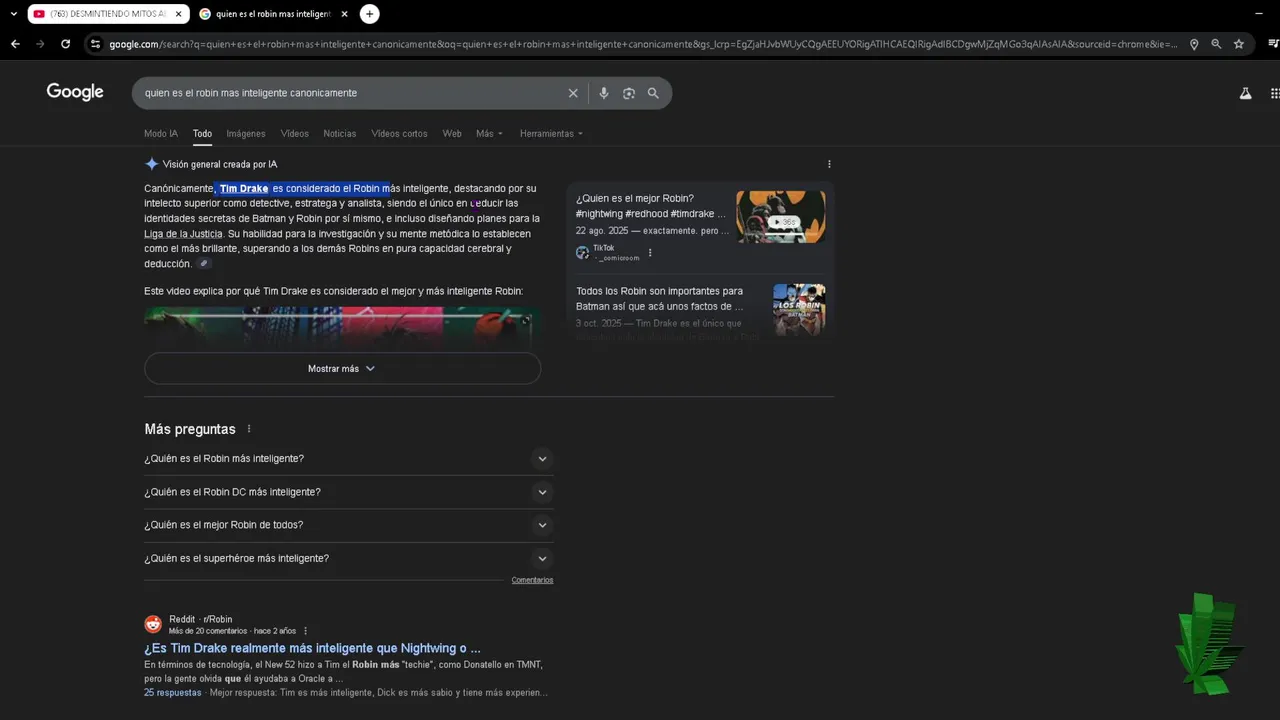The width and height of the screenshot is (1280, 720).
Task: Click Reddit · r/Robin source text
Action: click(200, 619)
